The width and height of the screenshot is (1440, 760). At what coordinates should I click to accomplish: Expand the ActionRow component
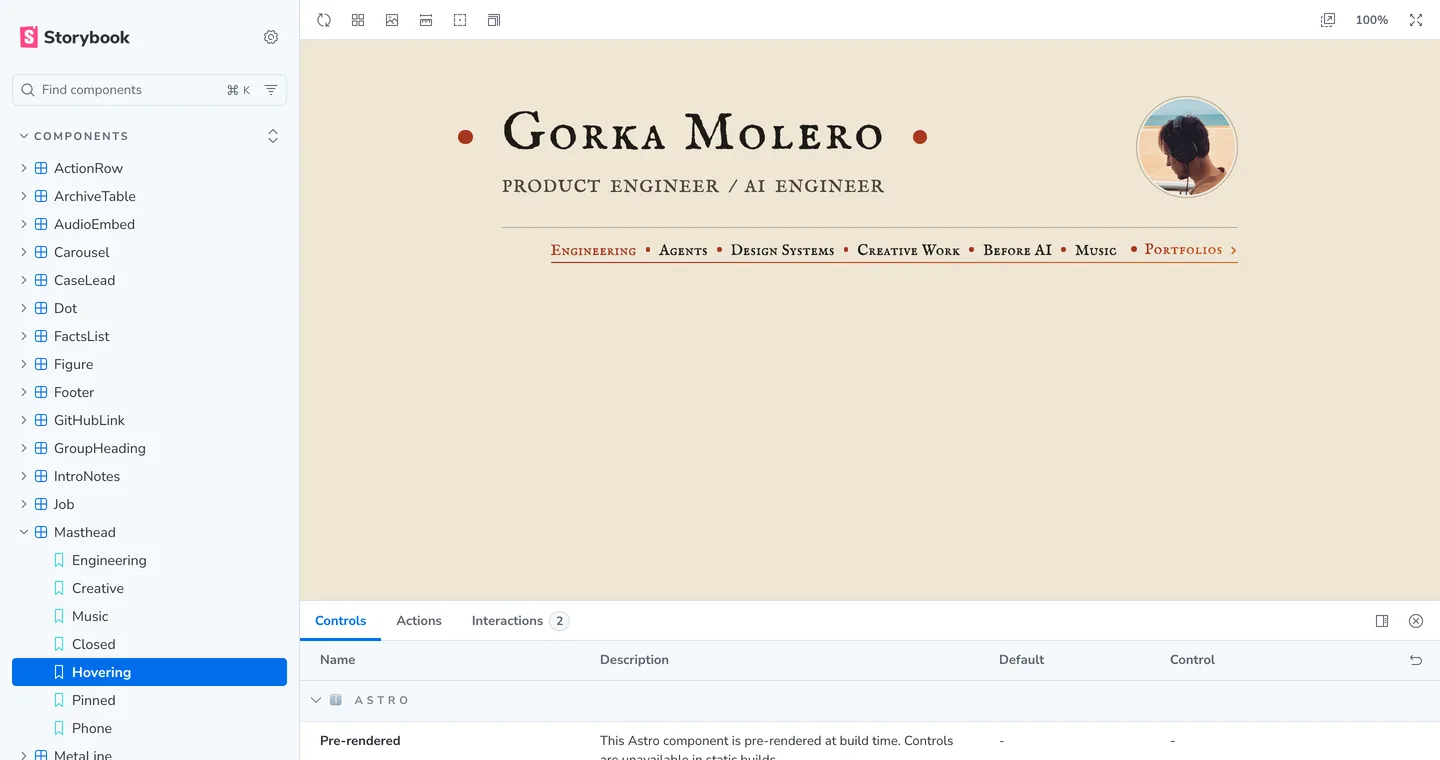(x=88, y=168)
